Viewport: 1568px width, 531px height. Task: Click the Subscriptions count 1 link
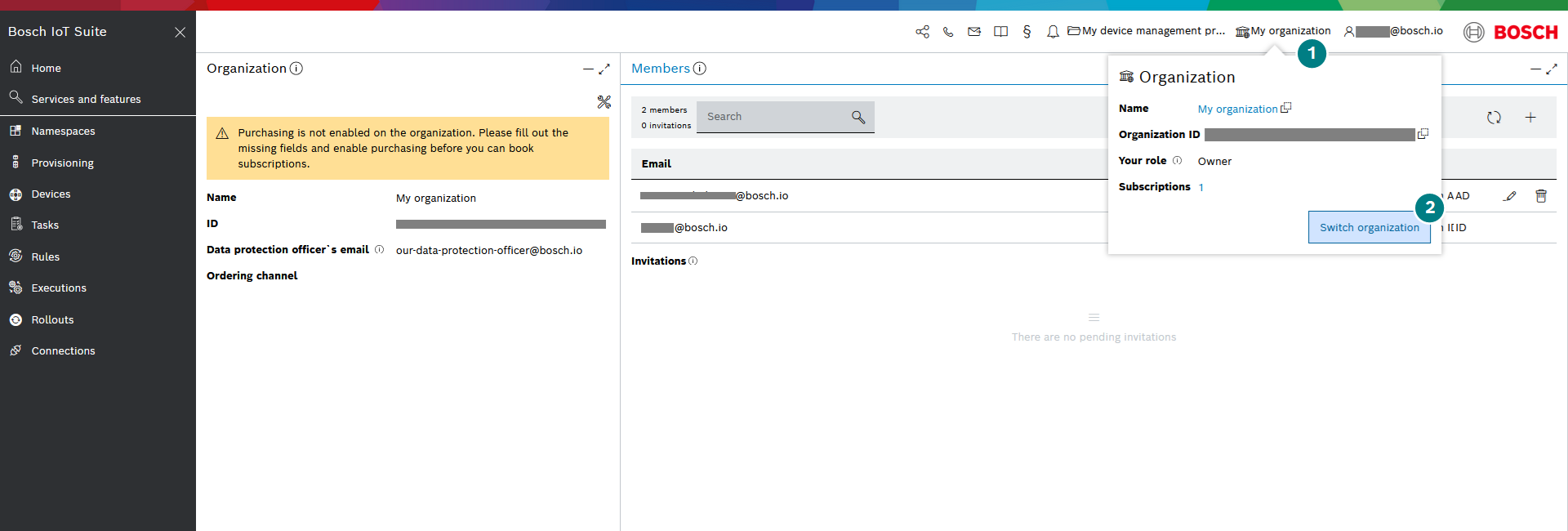[x=1201, y=188]
